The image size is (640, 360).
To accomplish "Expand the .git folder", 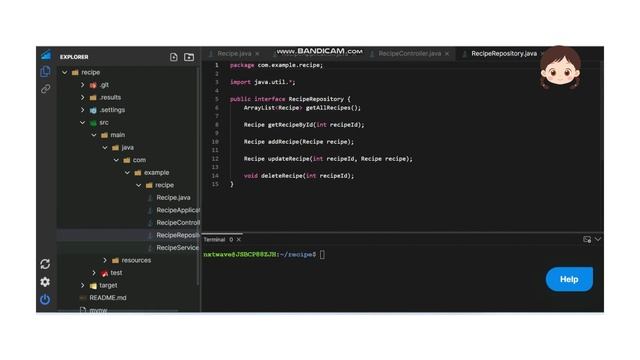I will 82,85.
